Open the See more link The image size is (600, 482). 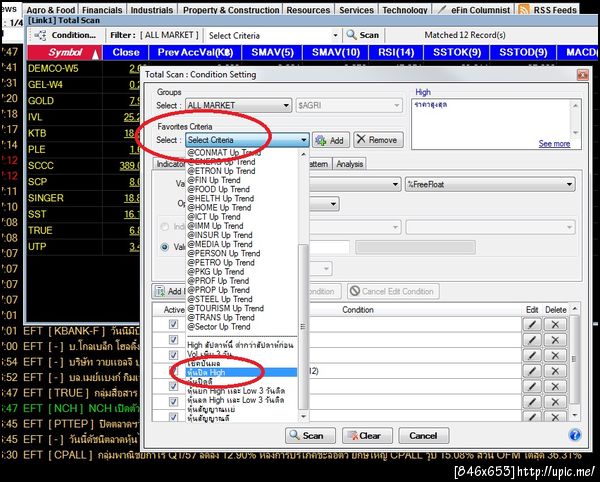pos(554,144)
